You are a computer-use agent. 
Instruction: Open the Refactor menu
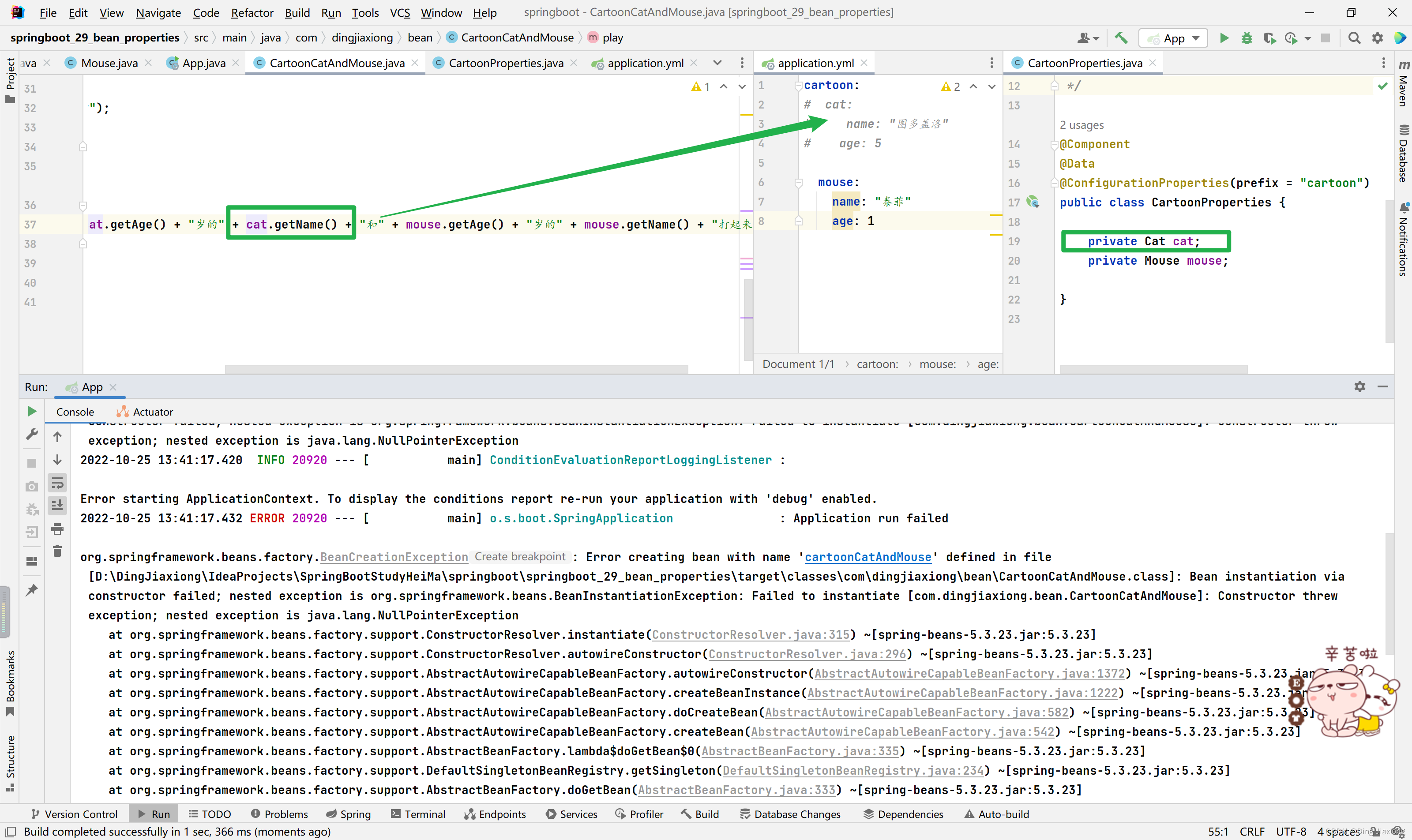pyautogui.click(x=252, y=12)
